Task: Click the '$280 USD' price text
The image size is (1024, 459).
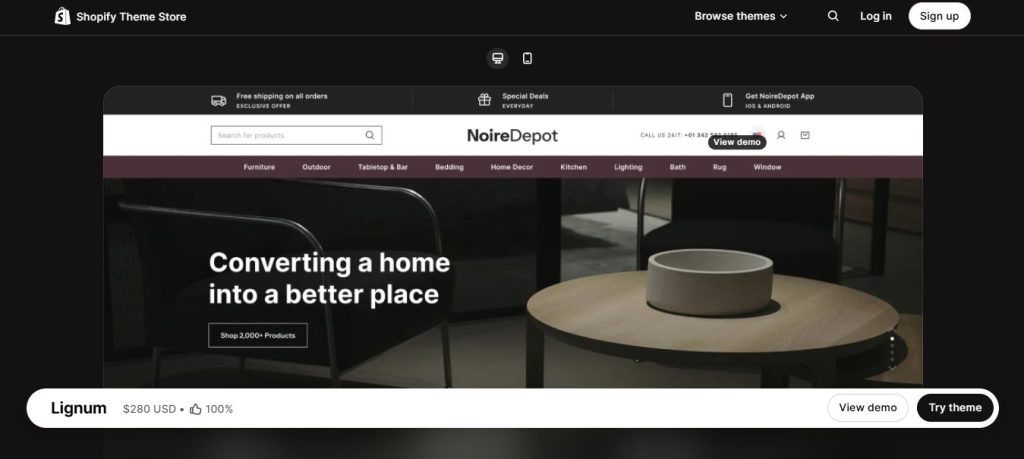Action: [150, 409]
